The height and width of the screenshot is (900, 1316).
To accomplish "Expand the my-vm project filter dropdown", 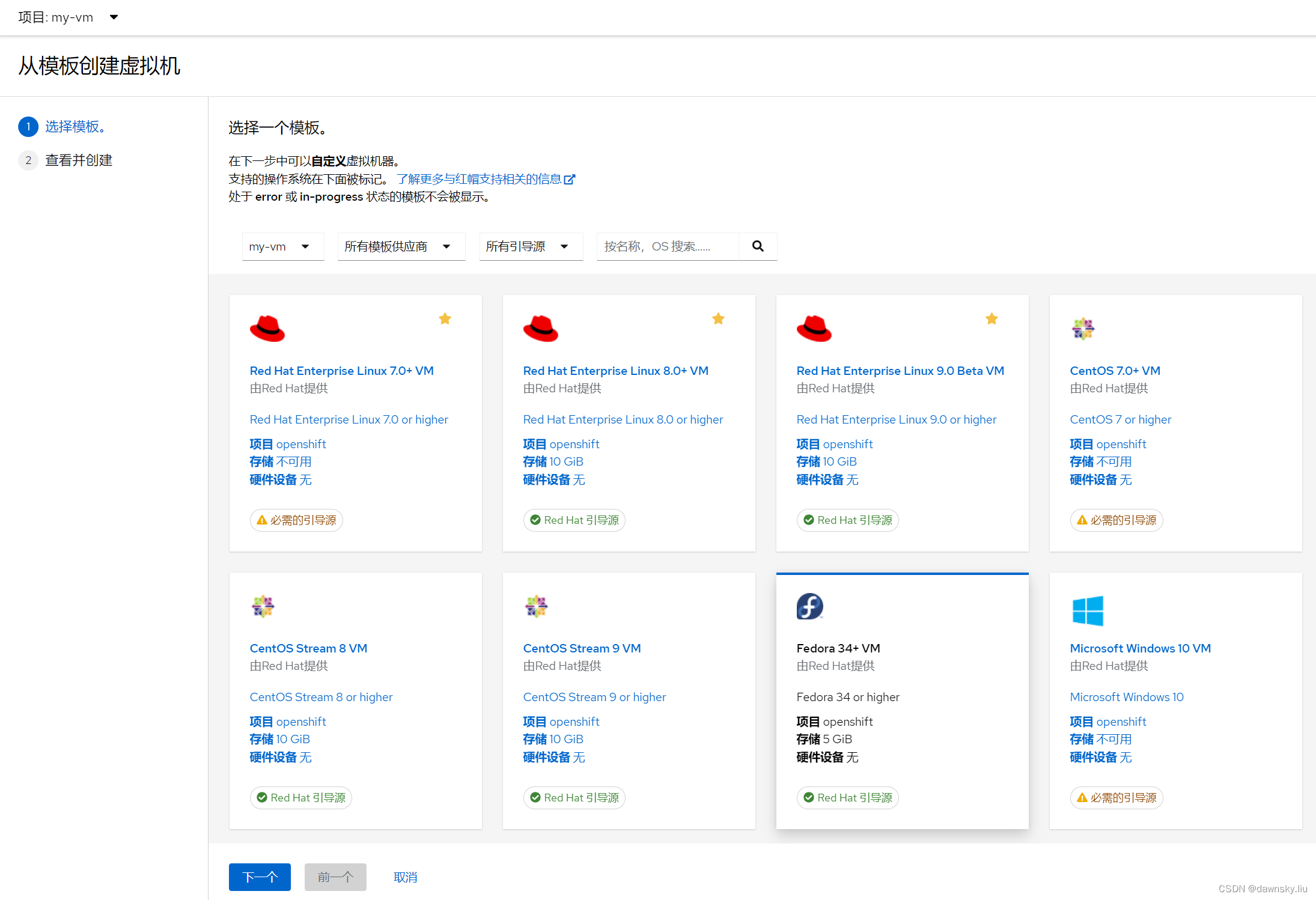I will [282, 246].
